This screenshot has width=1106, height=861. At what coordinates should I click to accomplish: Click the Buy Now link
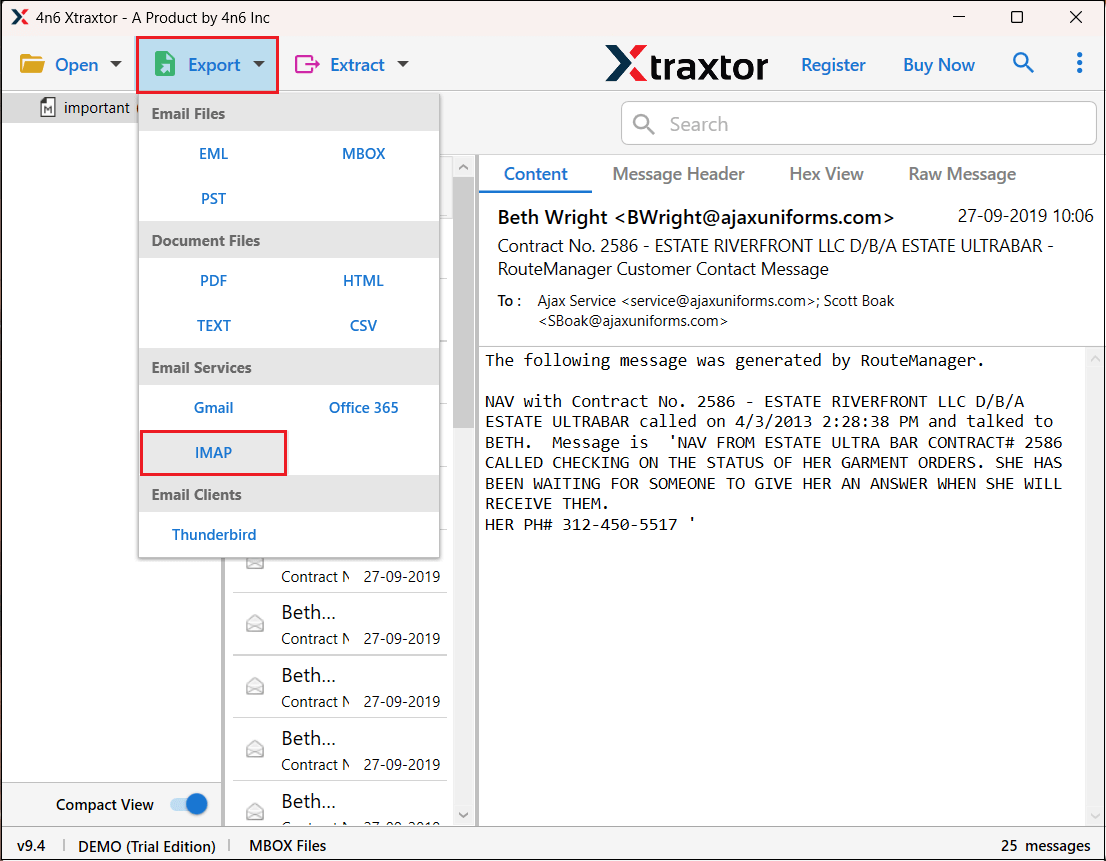coord(938,65)
